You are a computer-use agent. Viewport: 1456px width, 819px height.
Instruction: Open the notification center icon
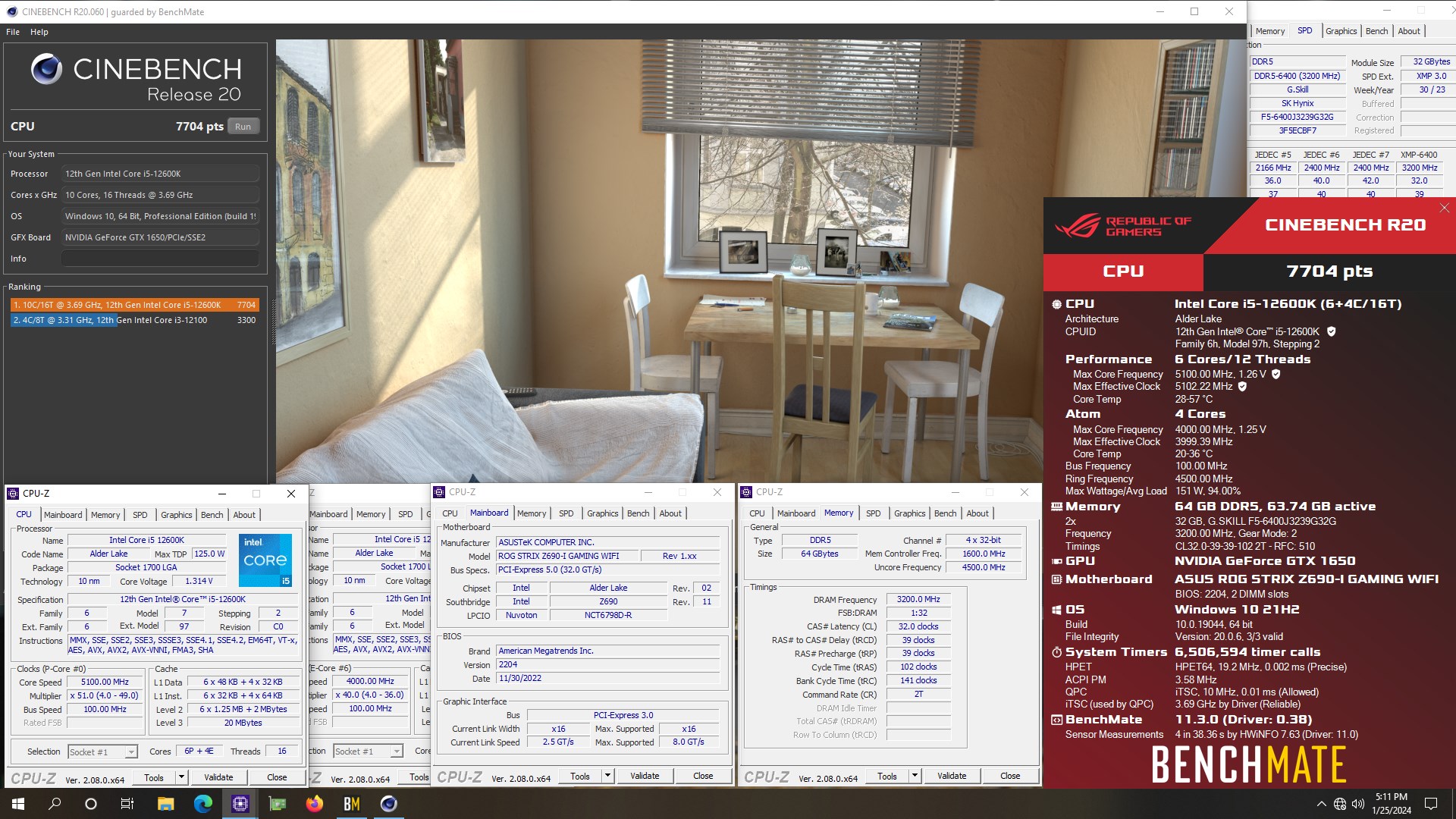click(x=1431, y=804)
